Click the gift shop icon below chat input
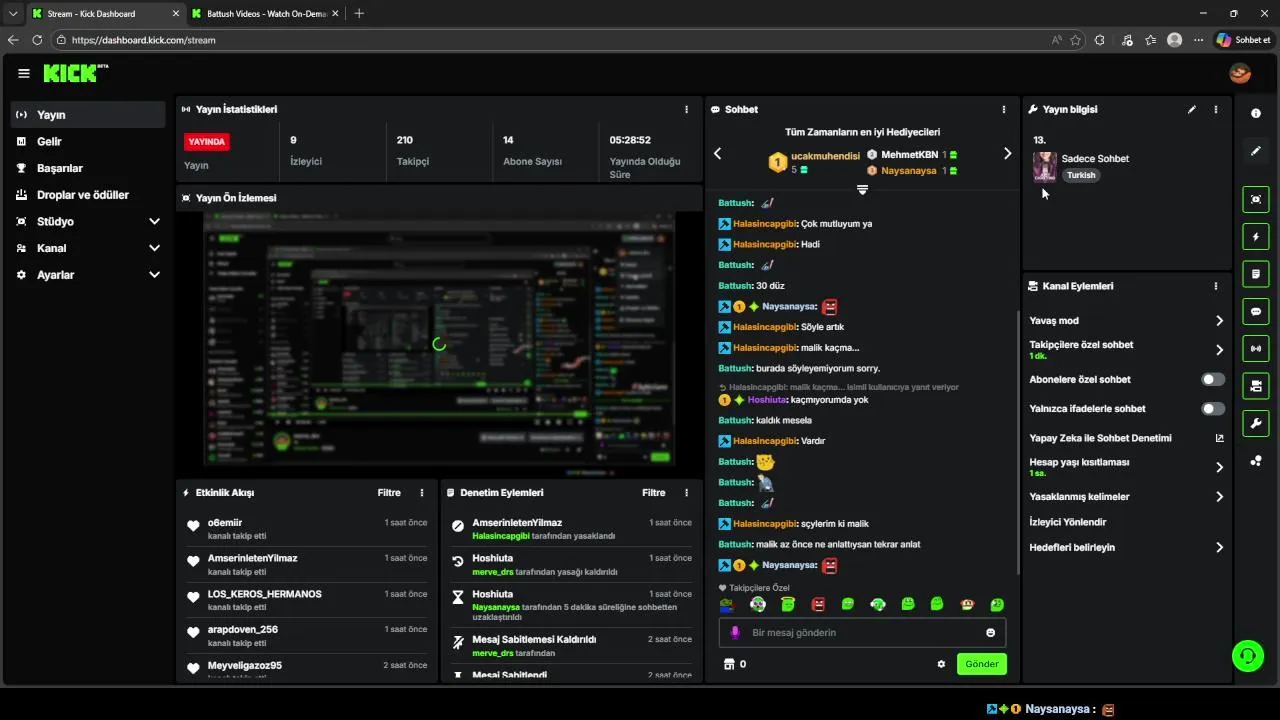 [x=729, y=664]
